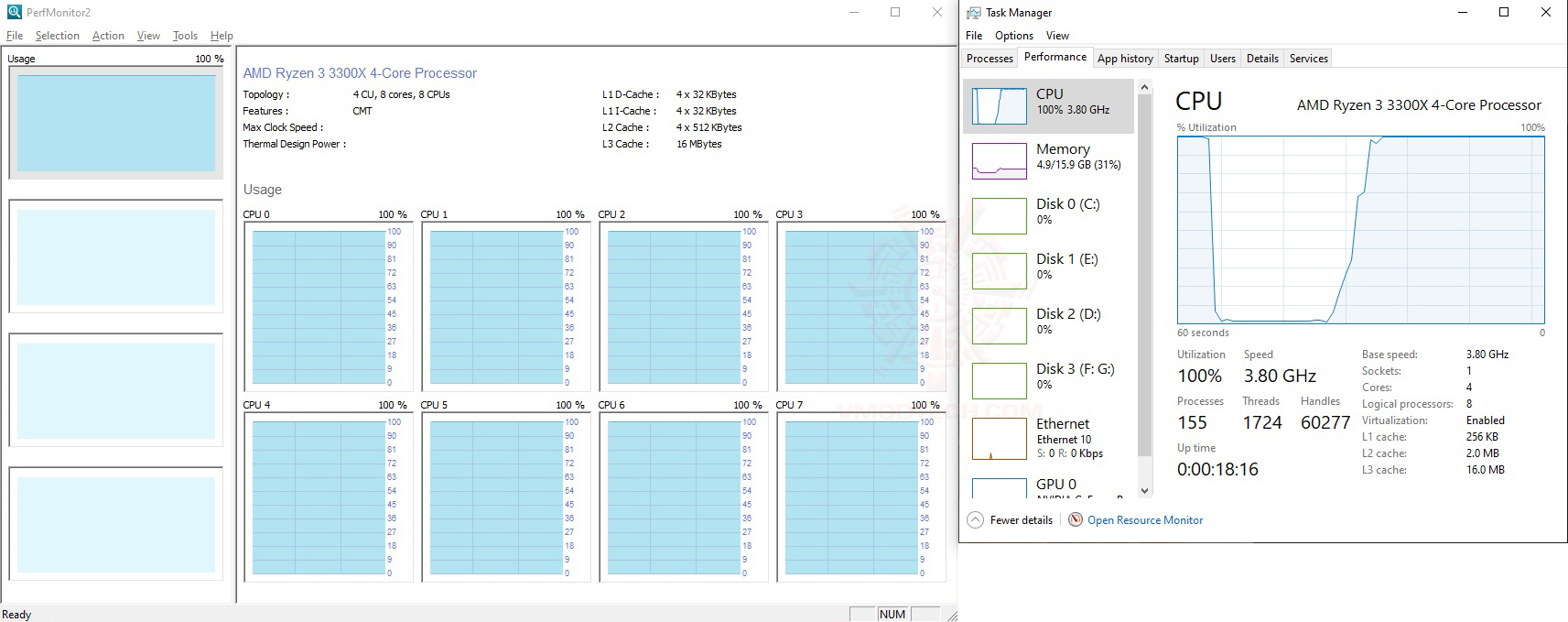Select Disk 0 (C:) graph thumbnail
1568x622 pixels.
(999, 216)
